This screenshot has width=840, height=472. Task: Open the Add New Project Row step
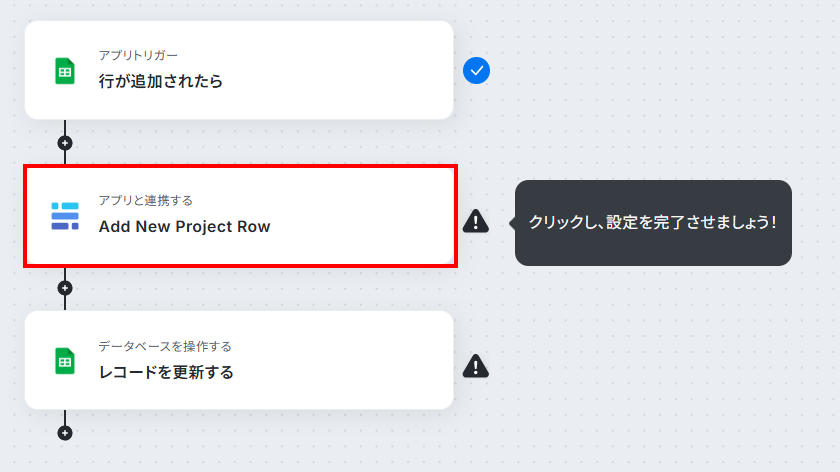point(240,216)
